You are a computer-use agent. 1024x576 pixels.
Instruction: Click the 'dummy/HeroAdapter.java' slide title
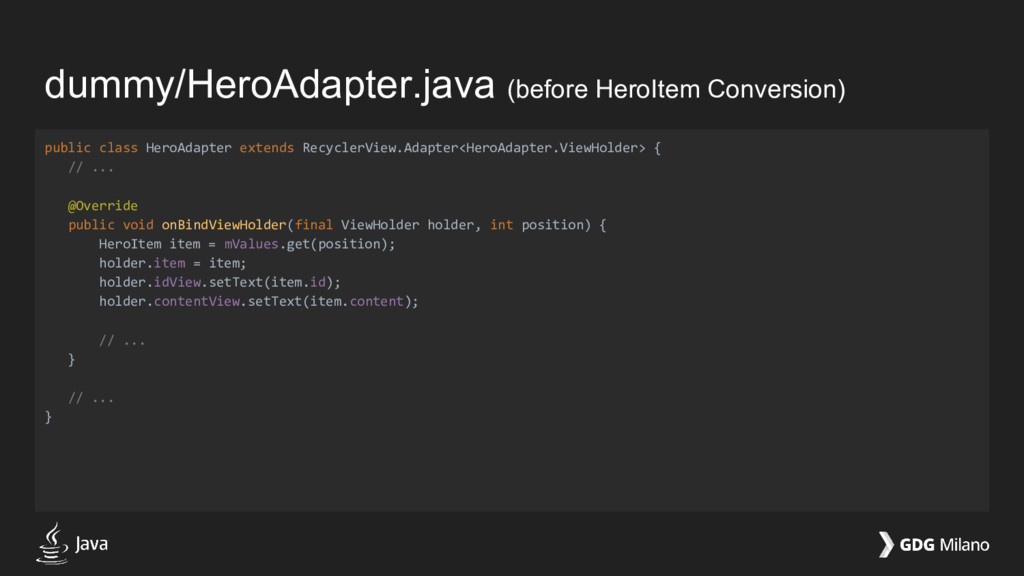coord(269,86)
